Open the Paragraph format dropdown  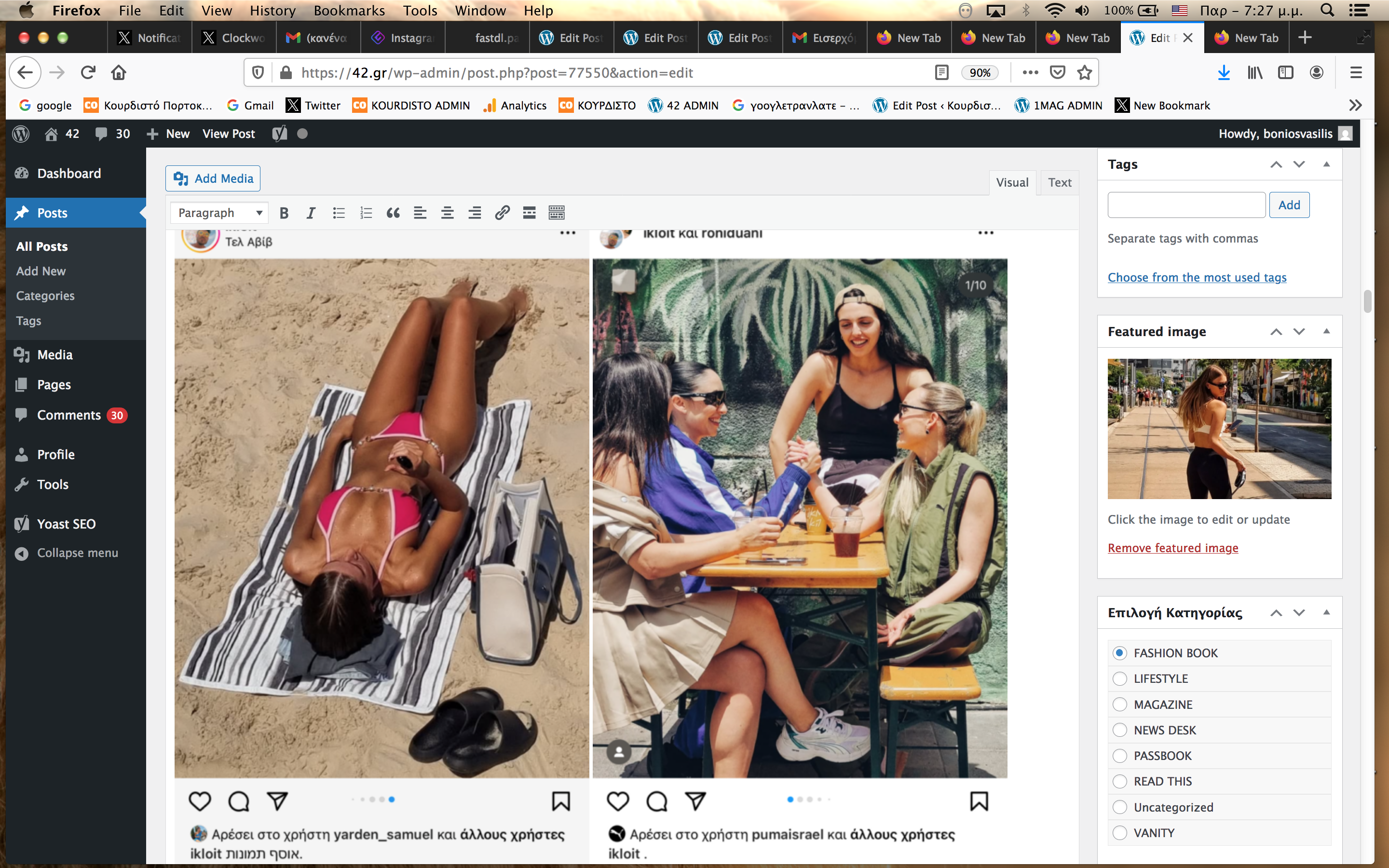tap(219, 213)
